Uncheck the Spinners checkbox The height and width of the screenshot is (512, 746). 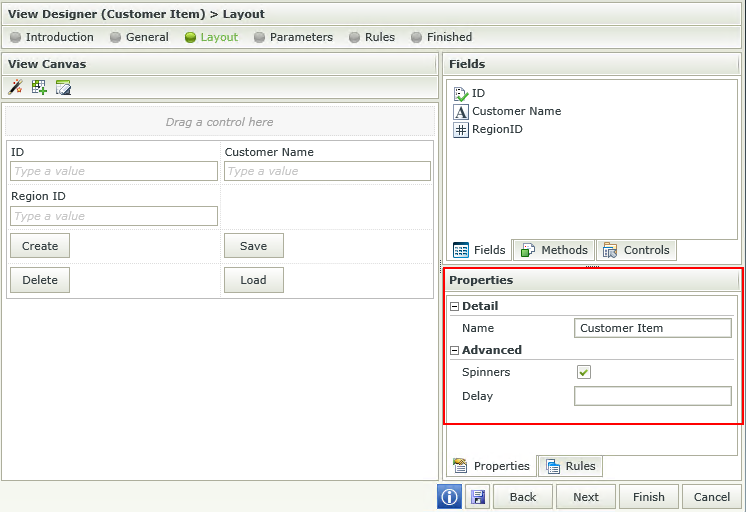(x=584, y=372)
